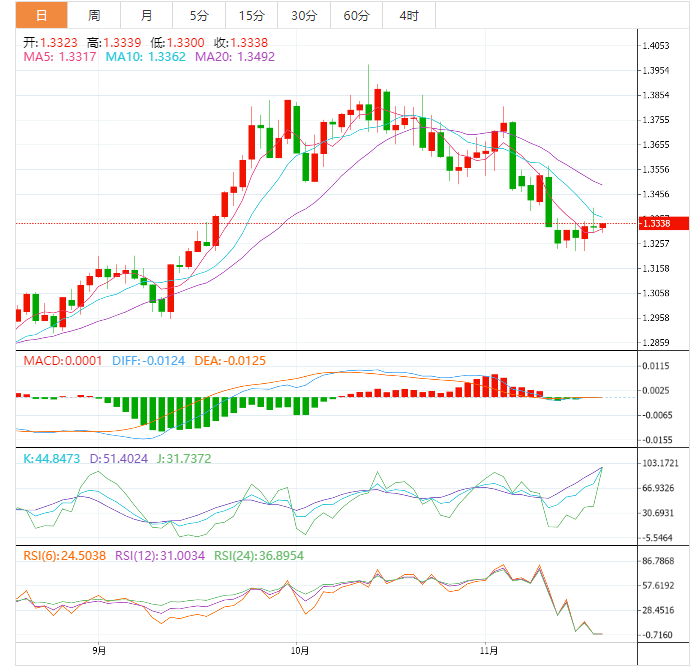Open the 30分 interval tab
The height and width of the screenshot is (671, 700).
tap(304, 15)
